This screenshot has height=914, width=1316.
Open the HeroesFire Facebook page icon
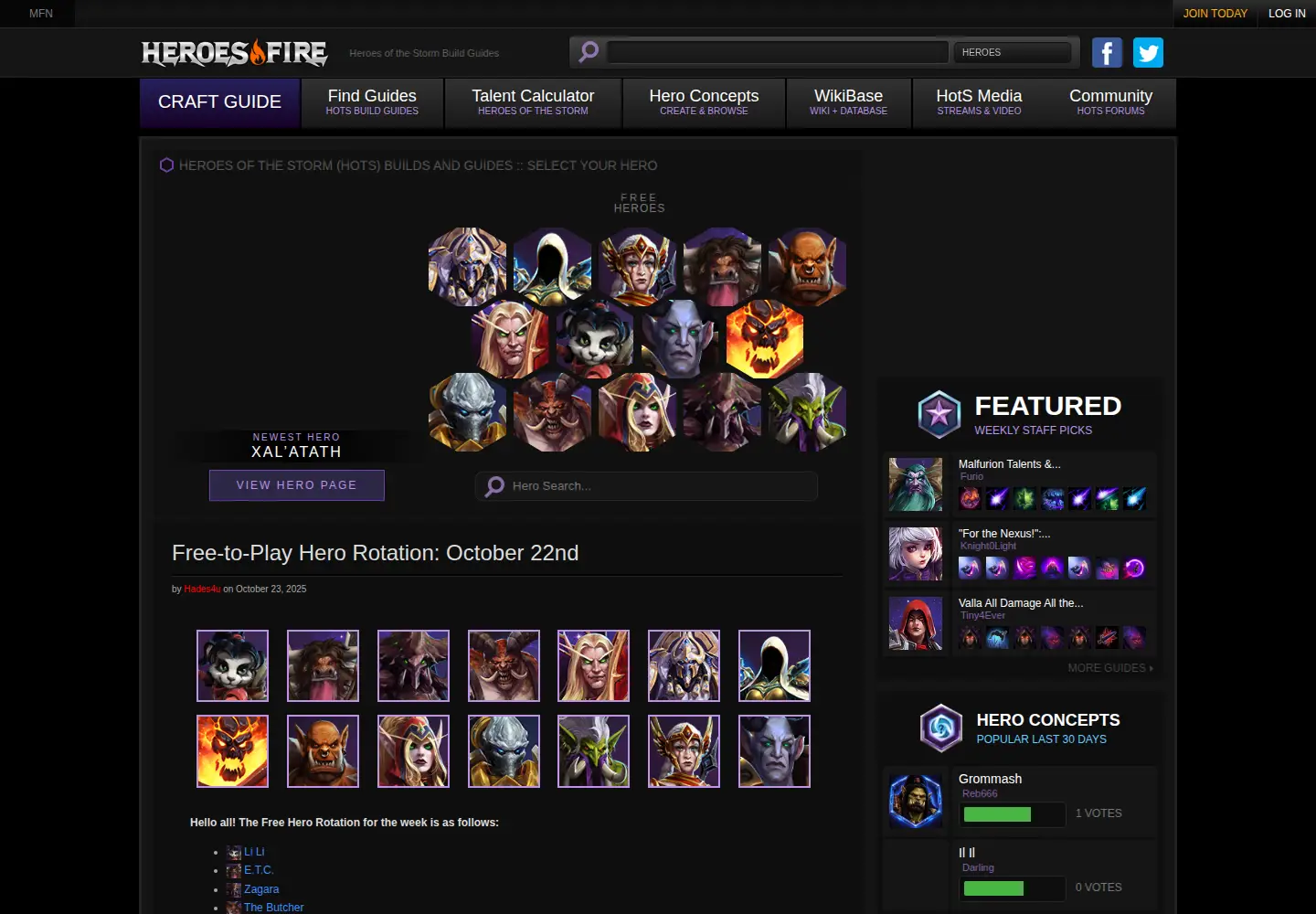[1107, 53]
